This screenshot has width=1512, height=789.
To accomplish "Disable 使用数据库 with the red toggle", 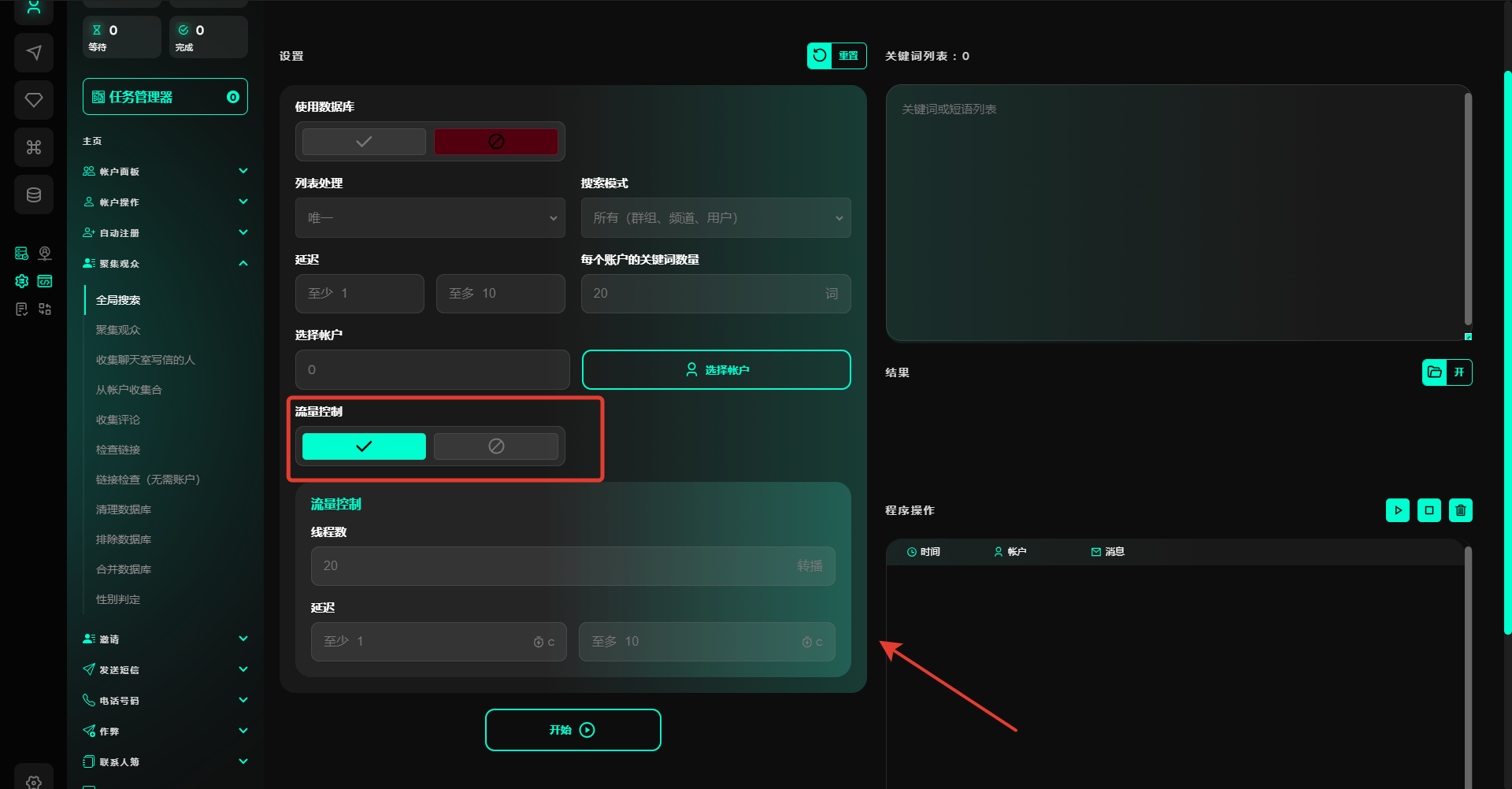I will click(x=495, y=142).
